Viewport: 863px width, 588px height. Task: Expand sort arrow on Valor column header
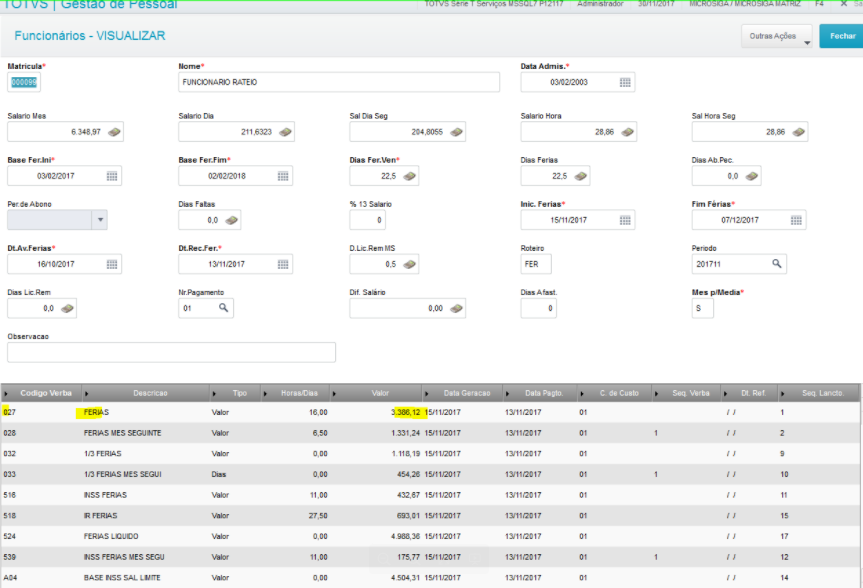[334, 394]
